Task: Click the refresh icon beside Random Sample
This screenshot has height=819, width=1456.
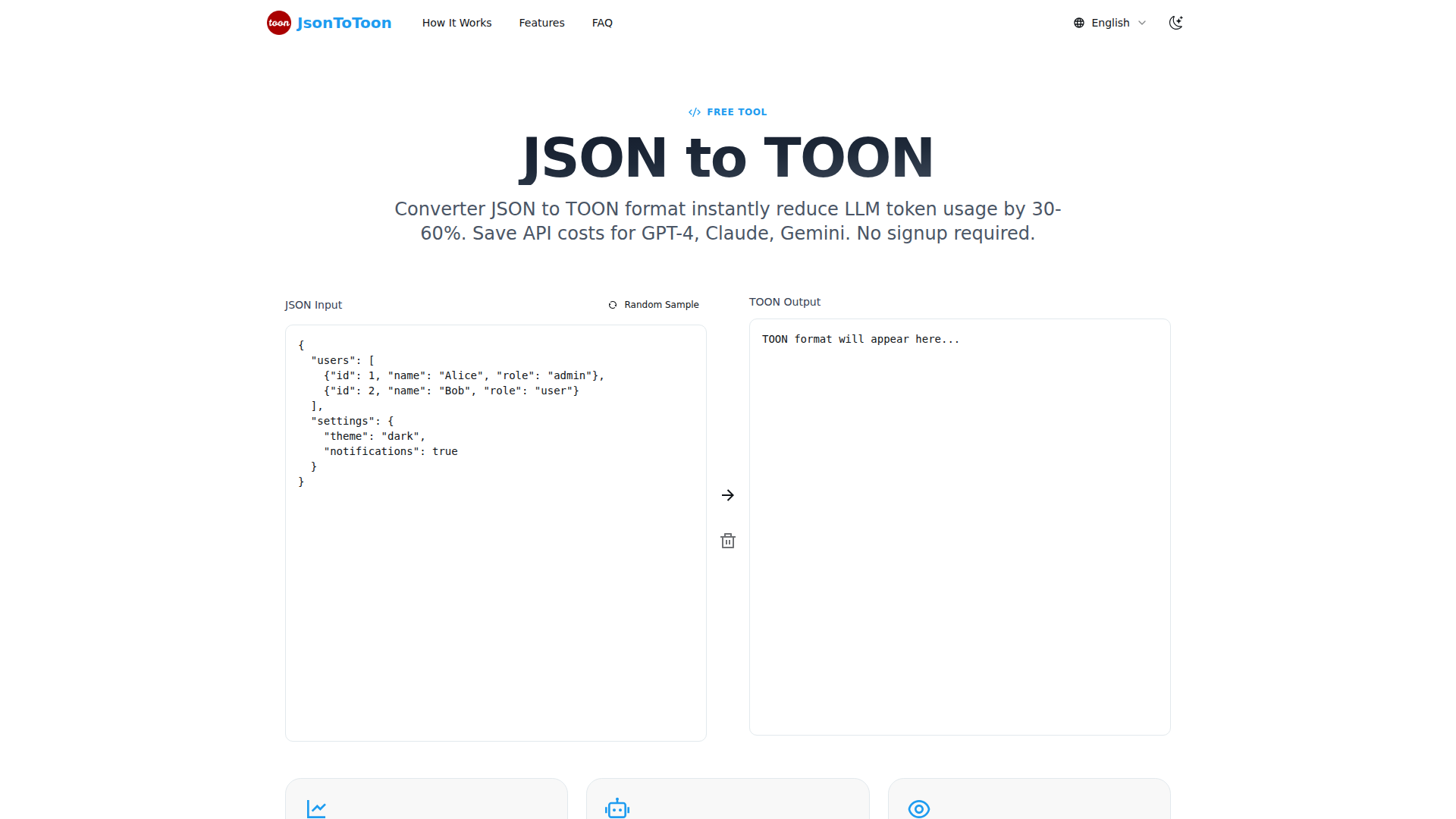Action: tap(612, 305)
